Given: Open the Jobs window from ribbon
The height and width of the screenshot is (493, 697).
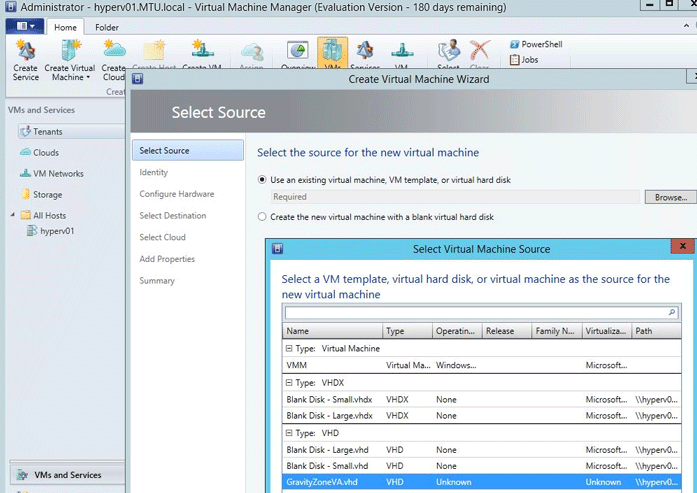Looking at the screenshot, I should [527, 60].
